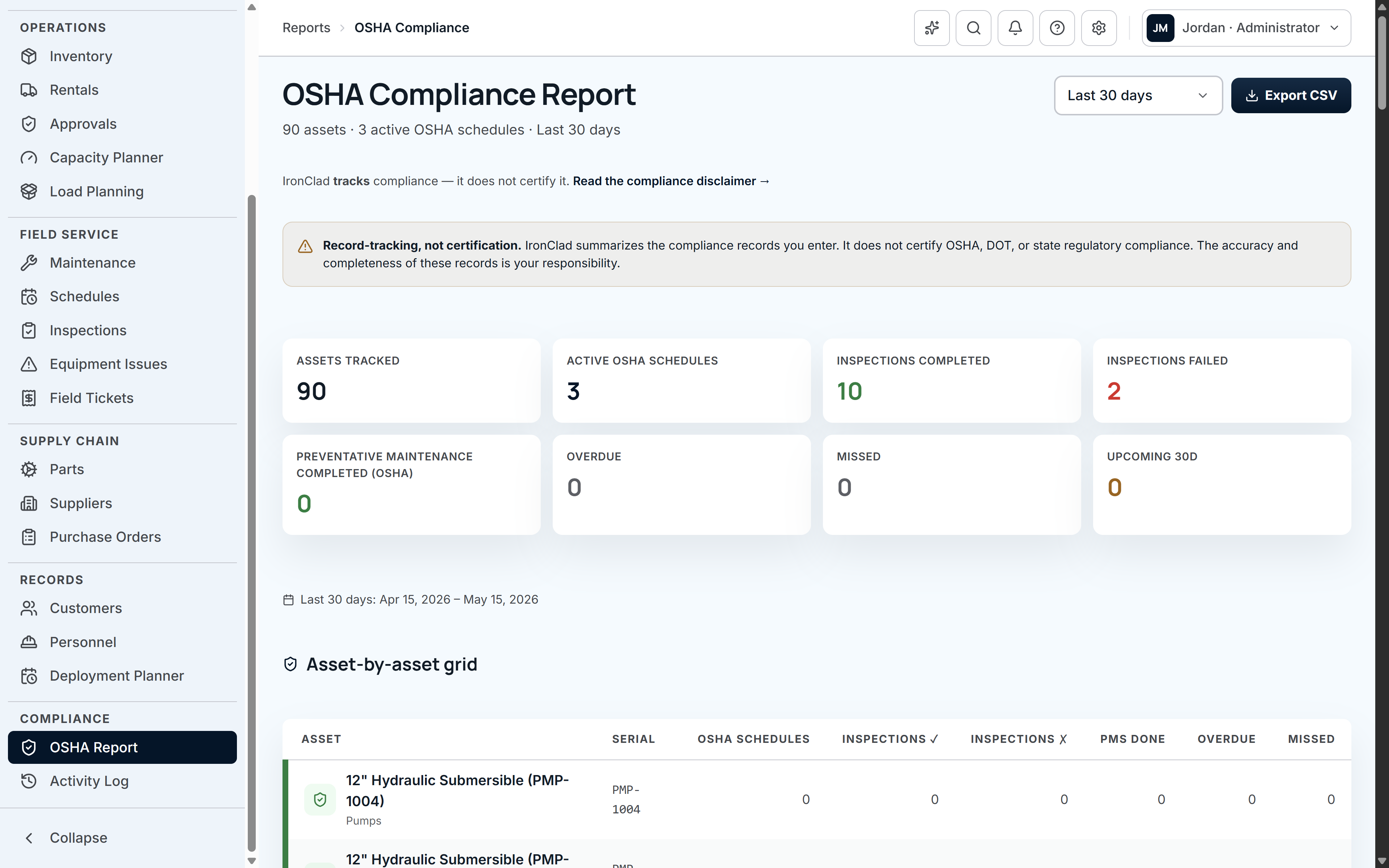Click the Schedules calendar-clock icon
Viewport: 1389px width, 868px height.
click(29, 297)
